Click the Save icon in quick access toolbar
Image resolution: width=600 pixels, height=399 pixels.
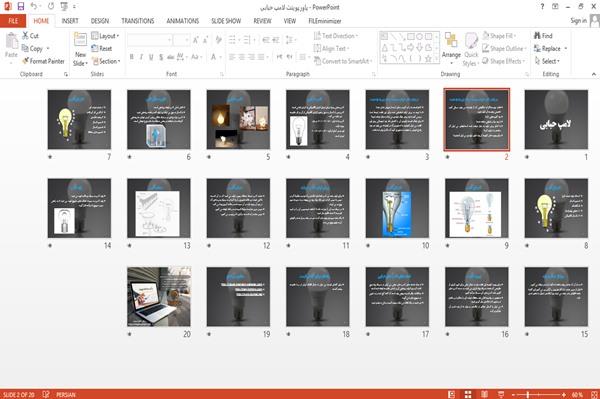pyautogui.click(x=21, y=7)
